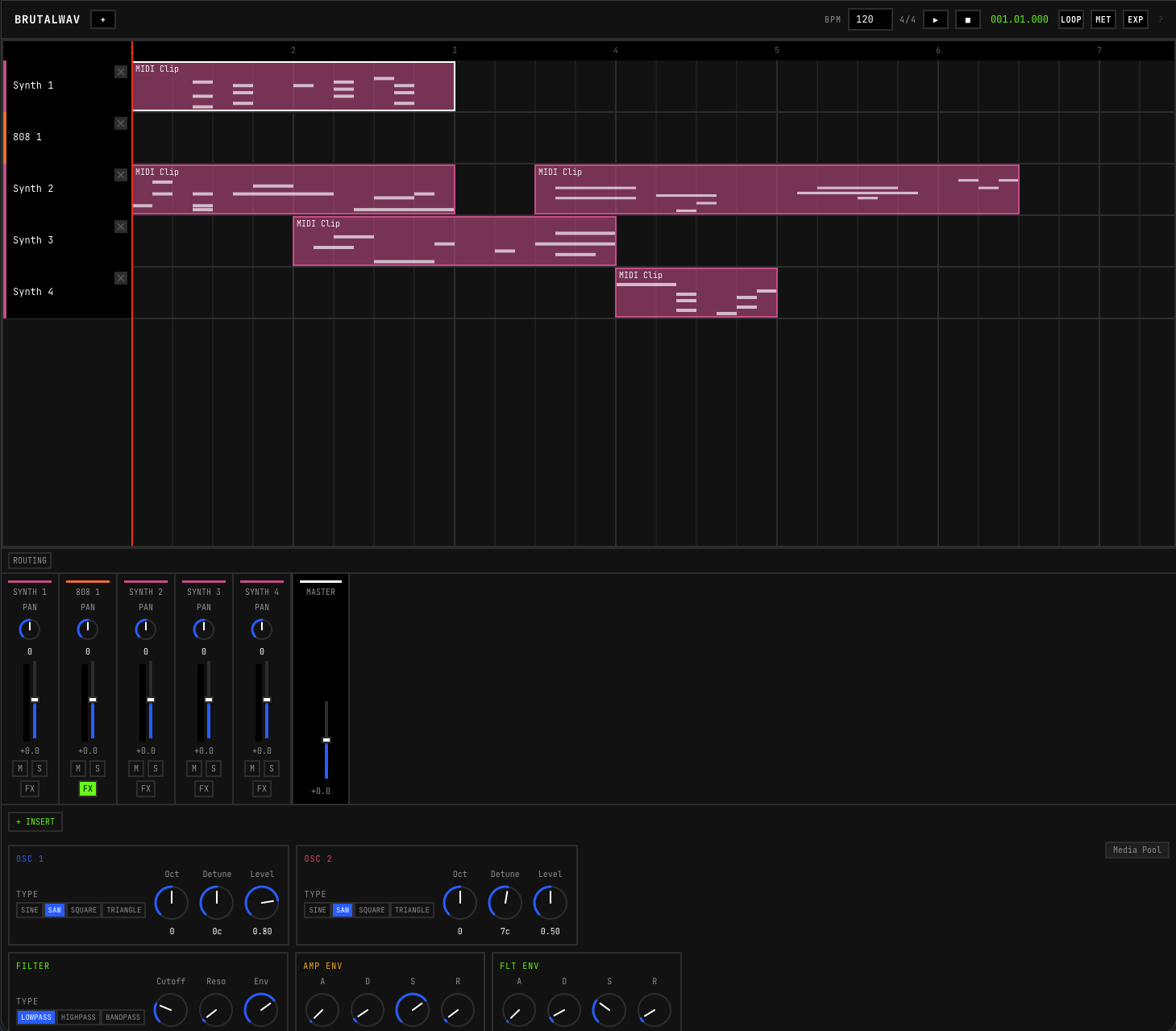This screenshot has width=1176, height=1031.
Task: Click the 4/4 time signature control
Action: 908,19
